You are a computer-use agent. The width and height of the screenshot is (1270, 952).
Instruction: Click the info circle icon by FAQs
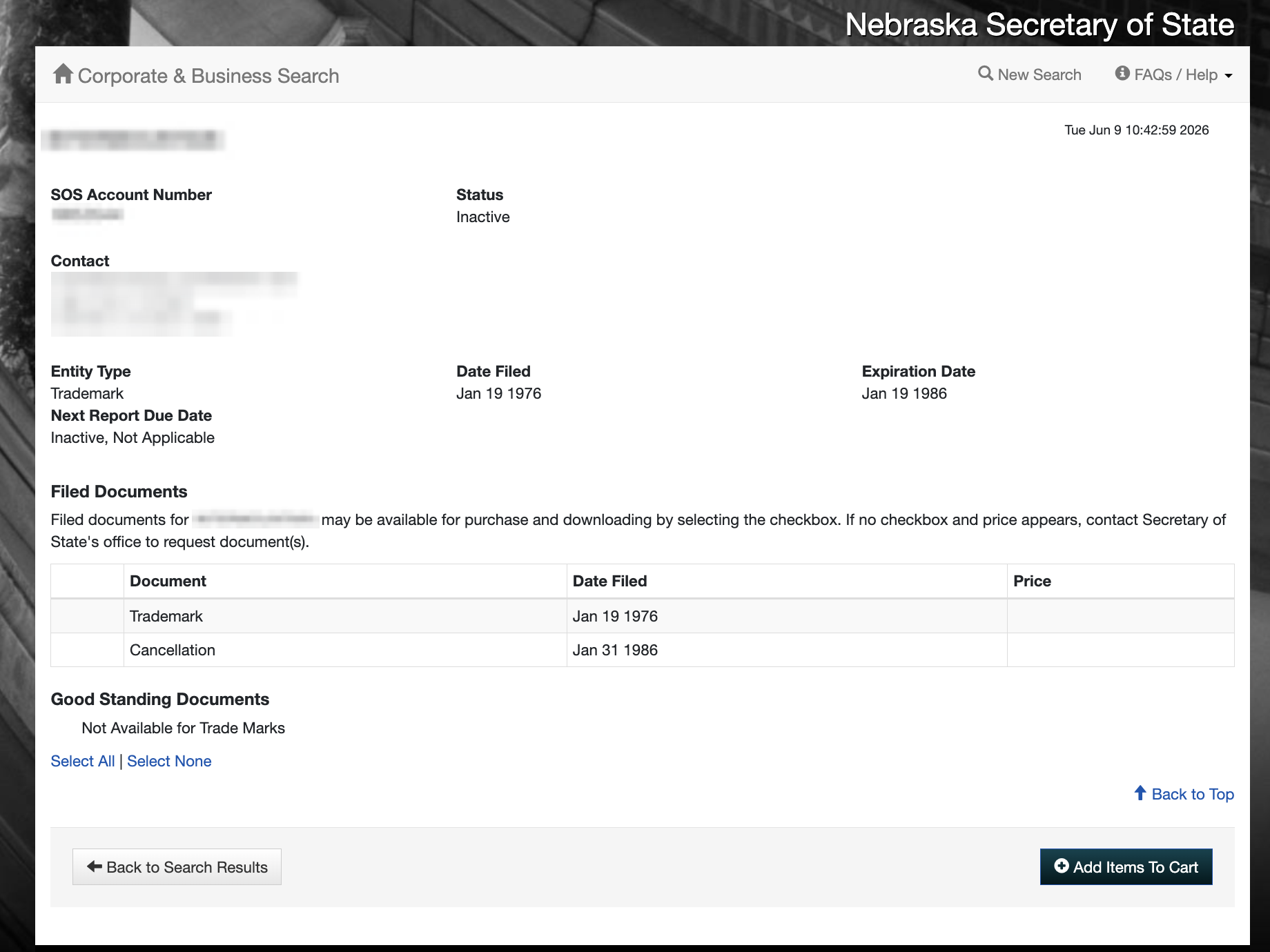(1122, 74)
